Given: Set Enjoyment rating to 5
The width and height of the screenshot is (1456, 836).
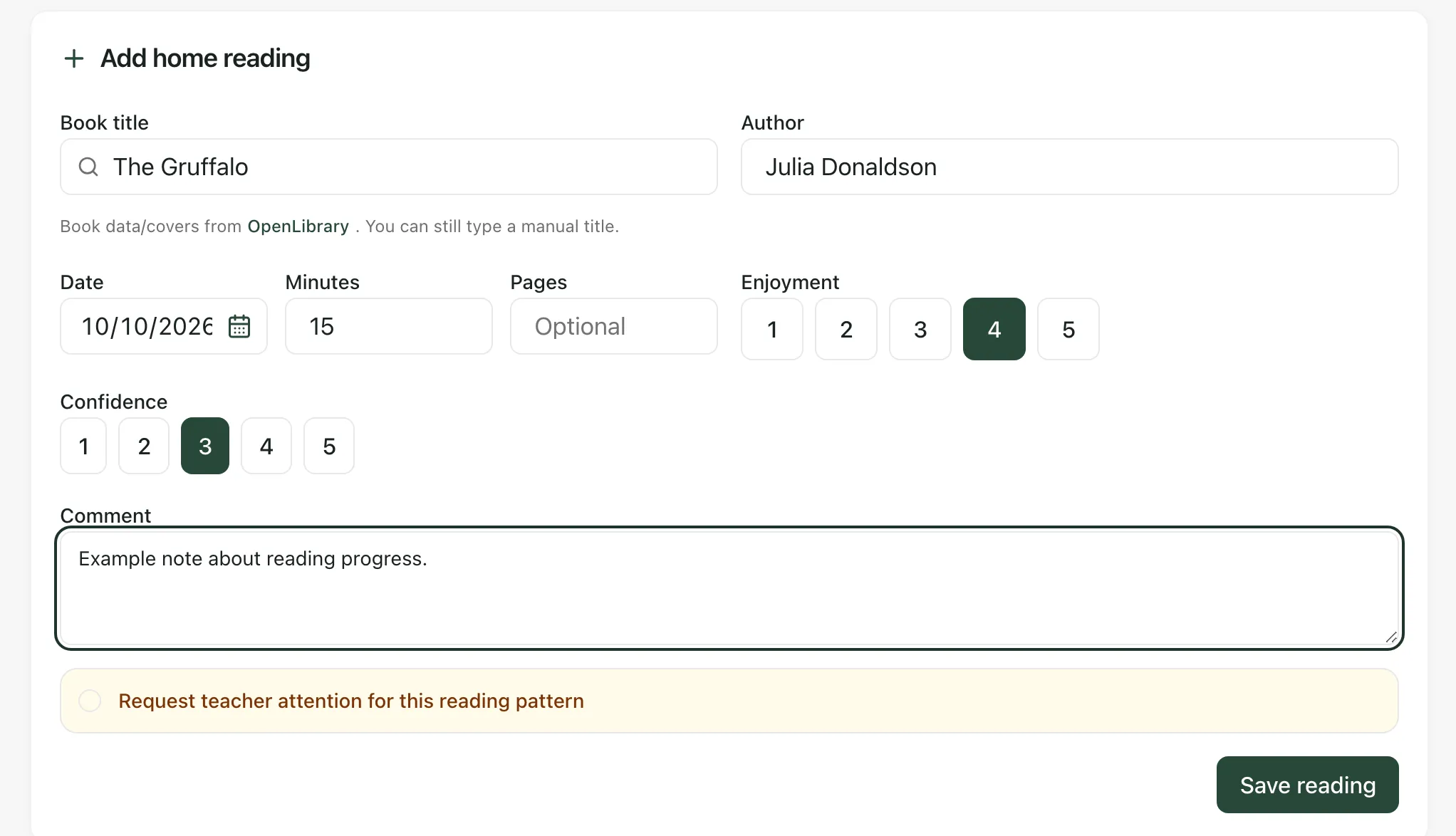Looking at the screenshot, I should [1068, 329].
